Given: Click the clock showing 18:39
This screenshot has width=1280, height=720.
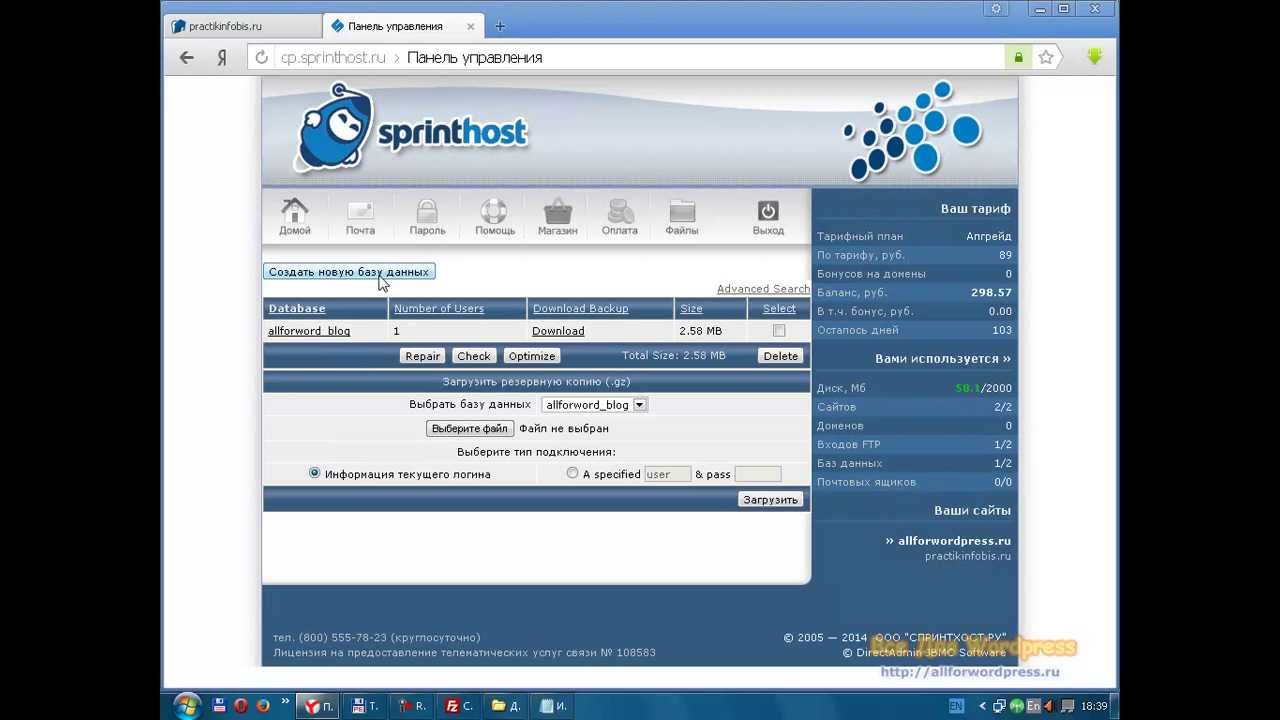Looking at the screenshot, I should pos(1094,706).
